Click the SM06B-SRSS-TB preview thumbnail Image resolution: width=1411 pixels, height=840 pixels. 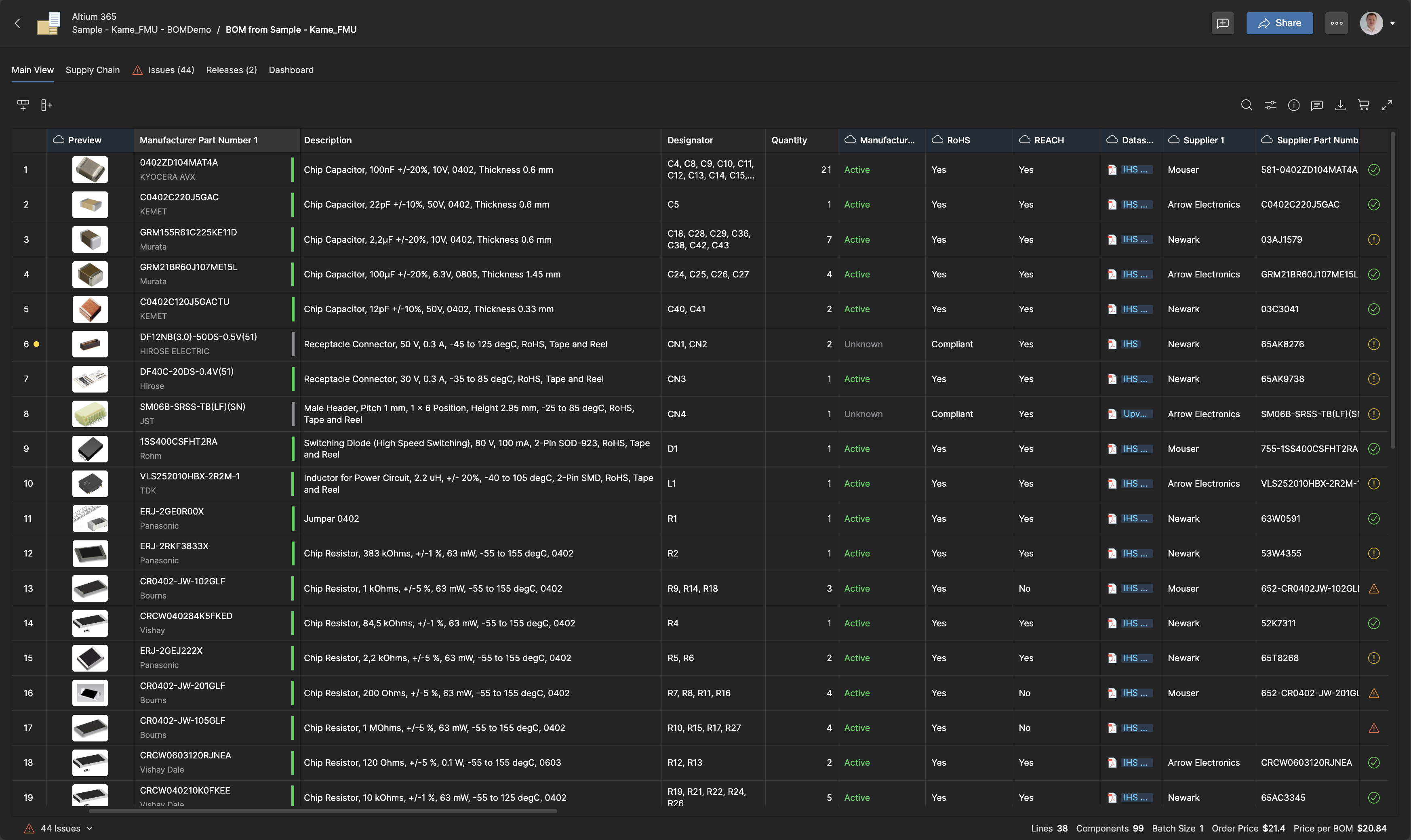[x=90, y=414]
